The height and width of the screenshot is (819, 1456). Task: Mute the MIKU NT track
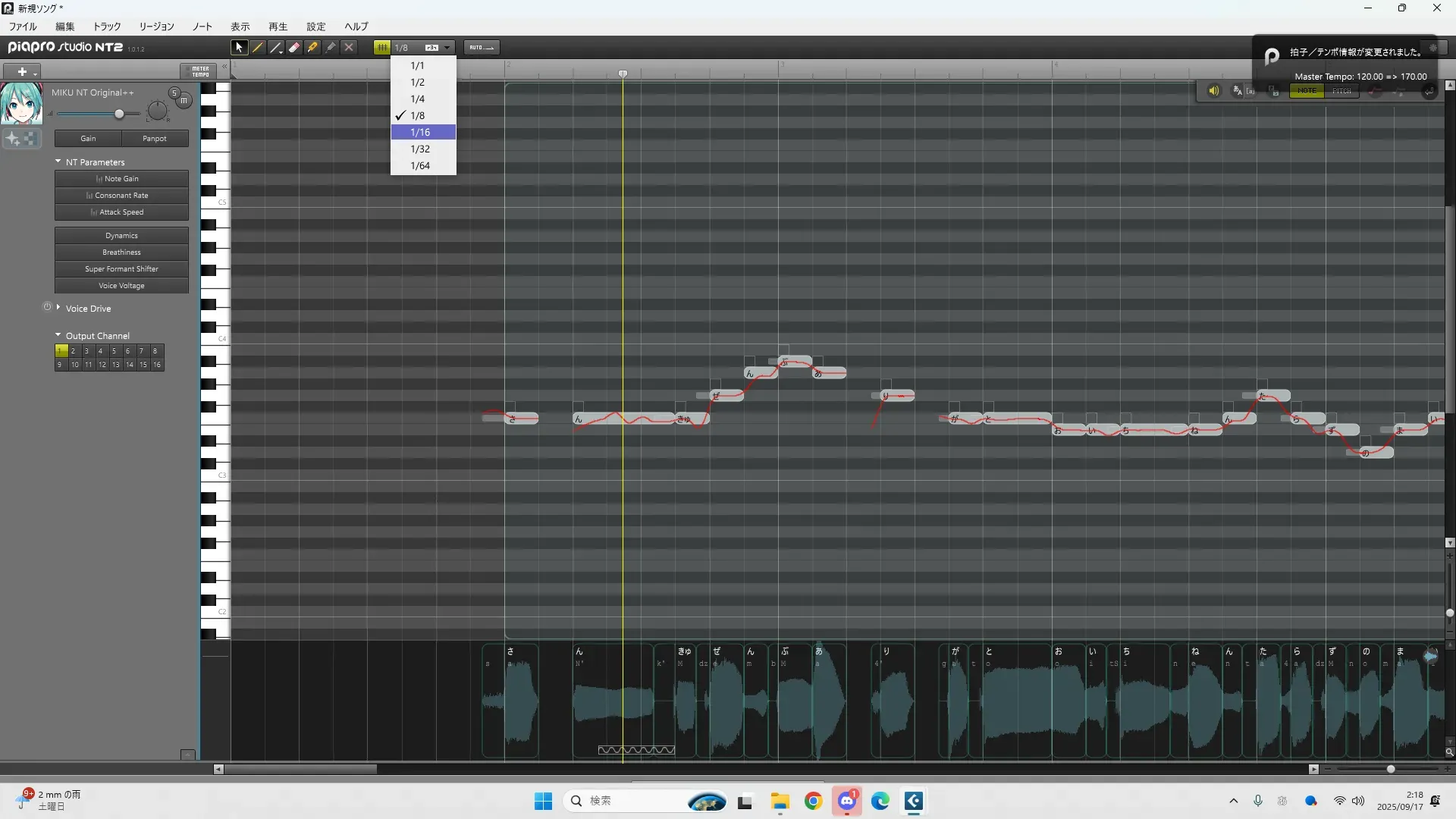click(x=184, y=100)
